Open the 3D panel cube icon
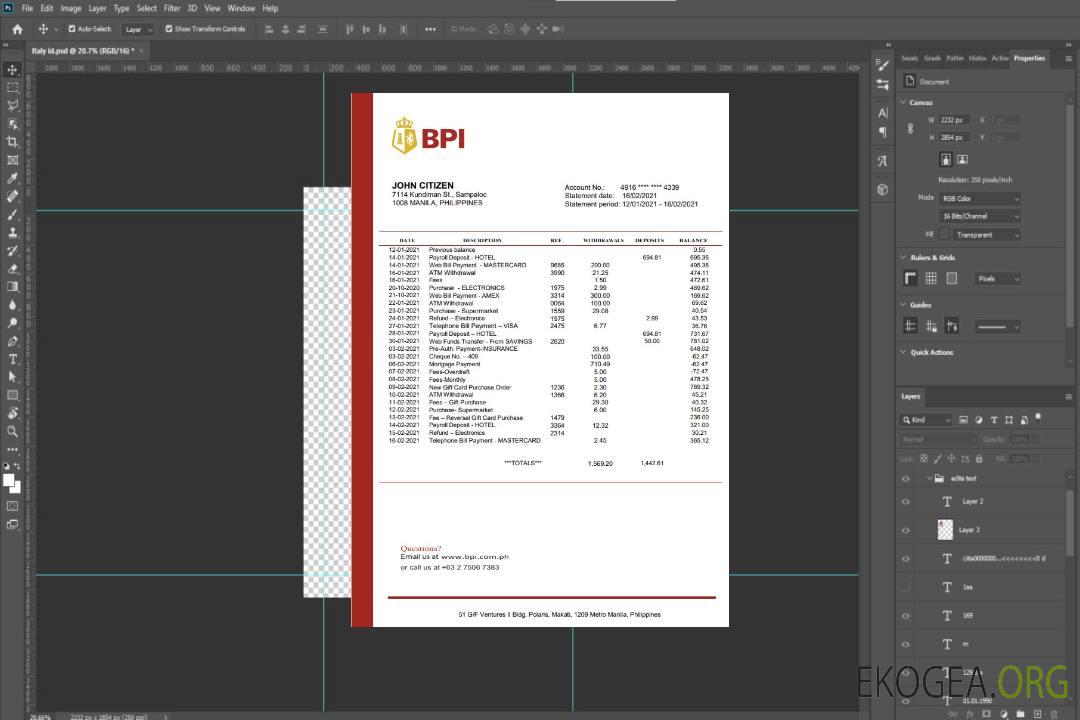This screenshot has height=720, width=1080. [x=883, y=189]
